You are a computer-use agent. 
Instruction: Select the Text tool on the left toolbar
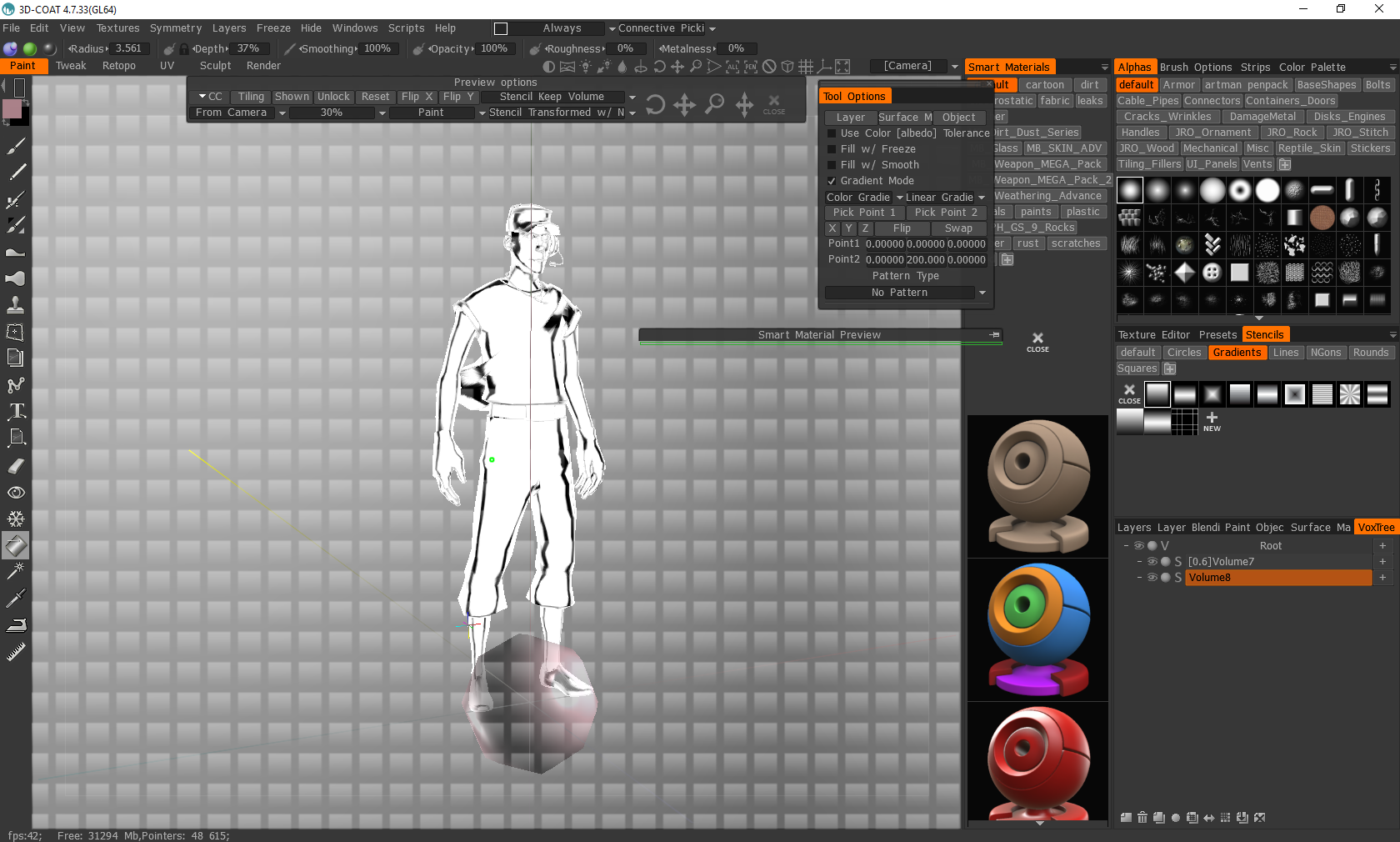pos(15,411)
